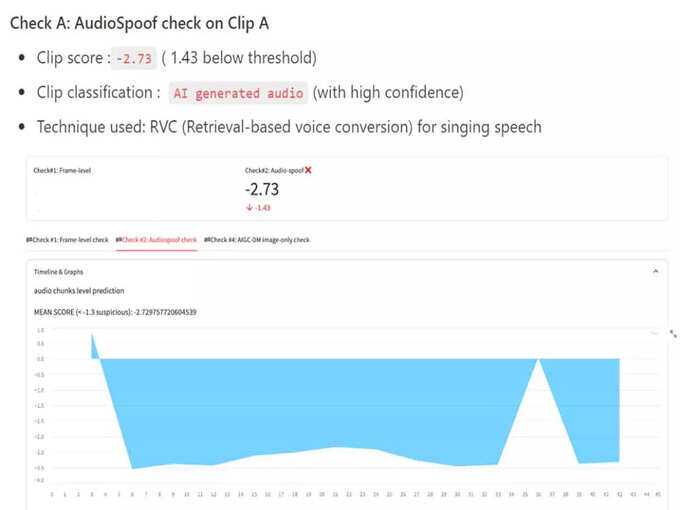This screenshot has height=510, width=680.
Task: Click the MEAN SCORE text line
Action: [115, 312]
